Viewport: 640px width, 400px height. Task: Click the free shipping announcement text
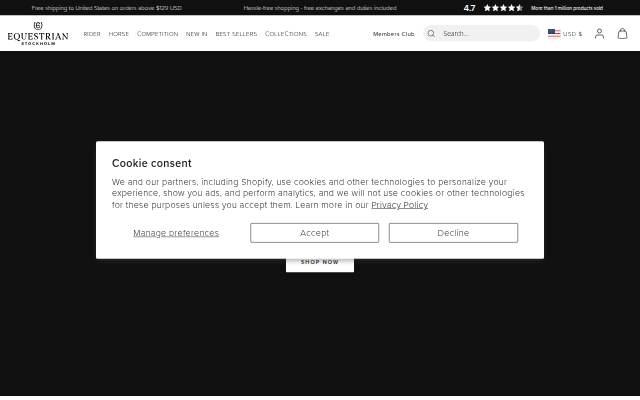tap(107, 8)
